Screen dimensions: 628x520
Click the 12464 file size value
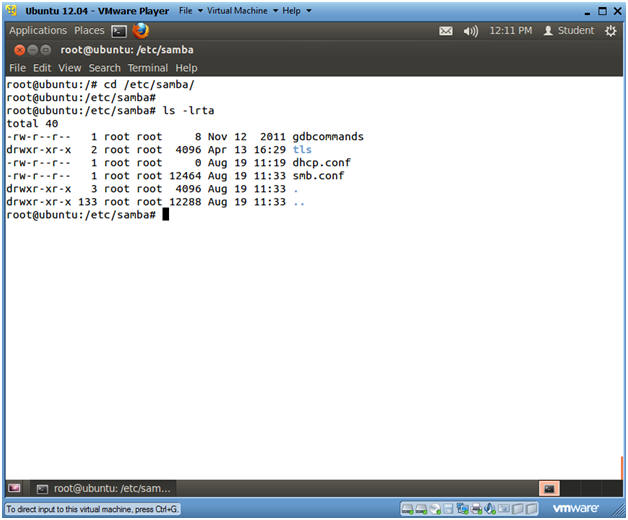(185, 176)
